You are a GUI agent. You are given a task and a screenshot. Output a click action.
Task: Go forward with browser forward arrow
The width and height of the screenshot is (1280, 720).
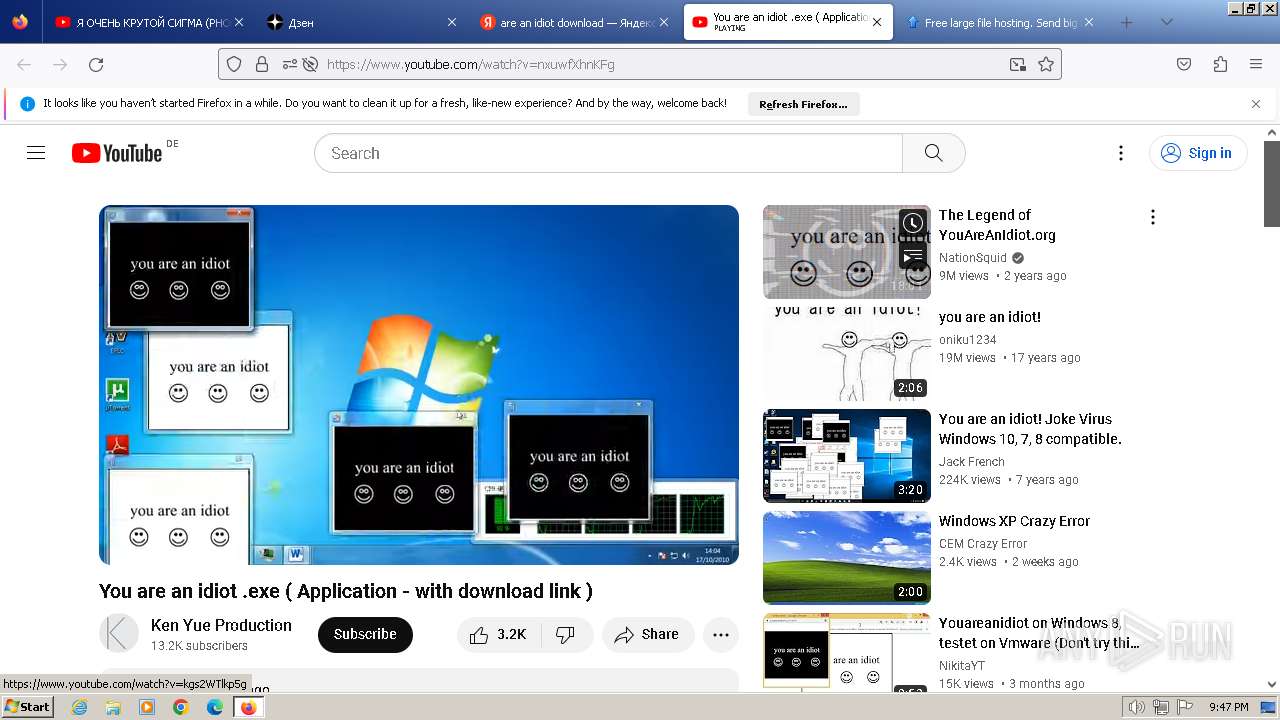click(x=60, y=64)
